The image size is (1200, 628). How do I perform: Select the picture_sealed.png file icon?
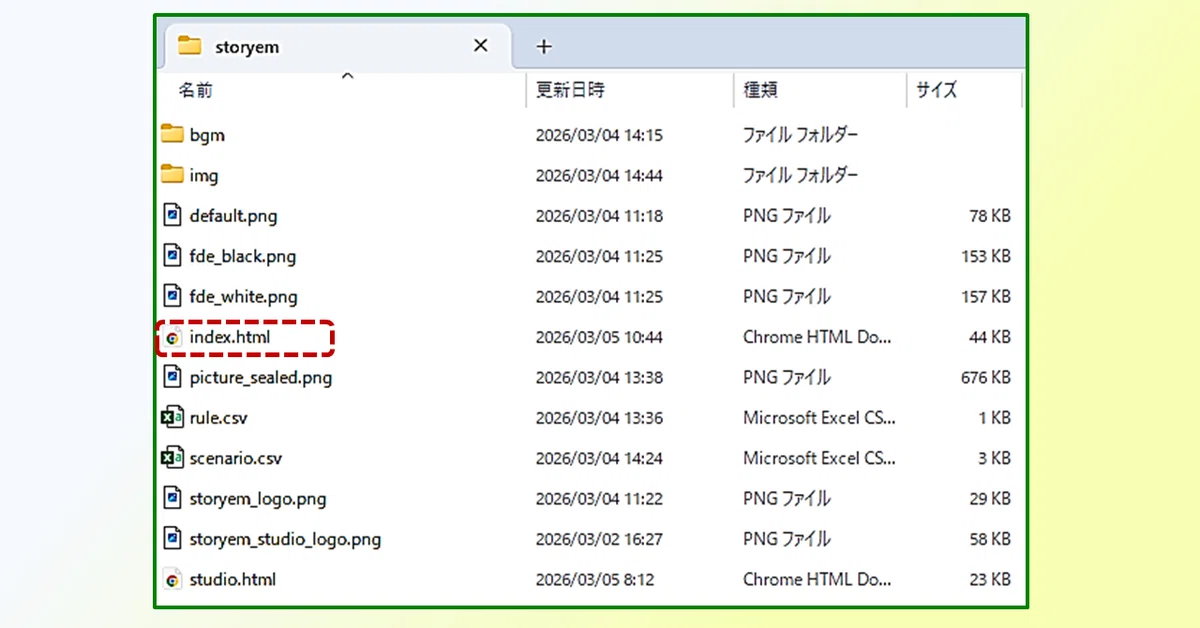pyautogui.click(x=172, y=377)
